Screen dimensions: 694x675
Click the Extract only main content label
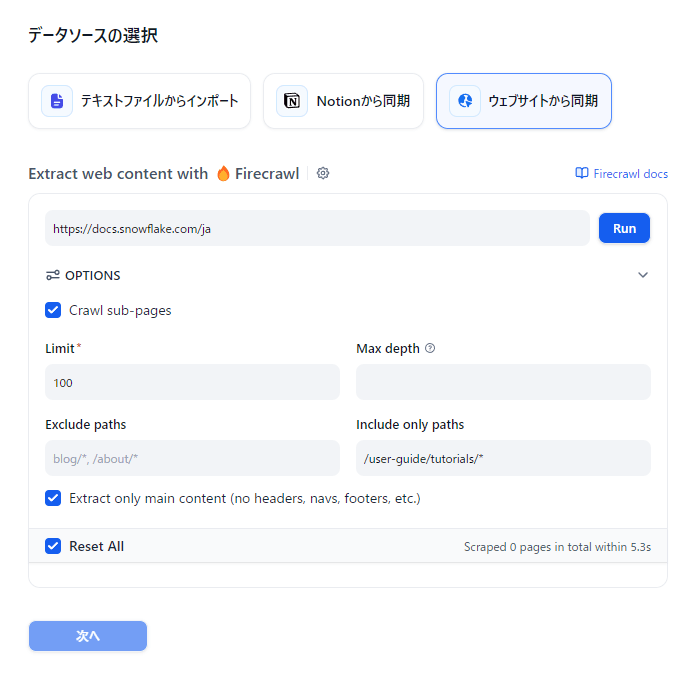tap(245, 499)
